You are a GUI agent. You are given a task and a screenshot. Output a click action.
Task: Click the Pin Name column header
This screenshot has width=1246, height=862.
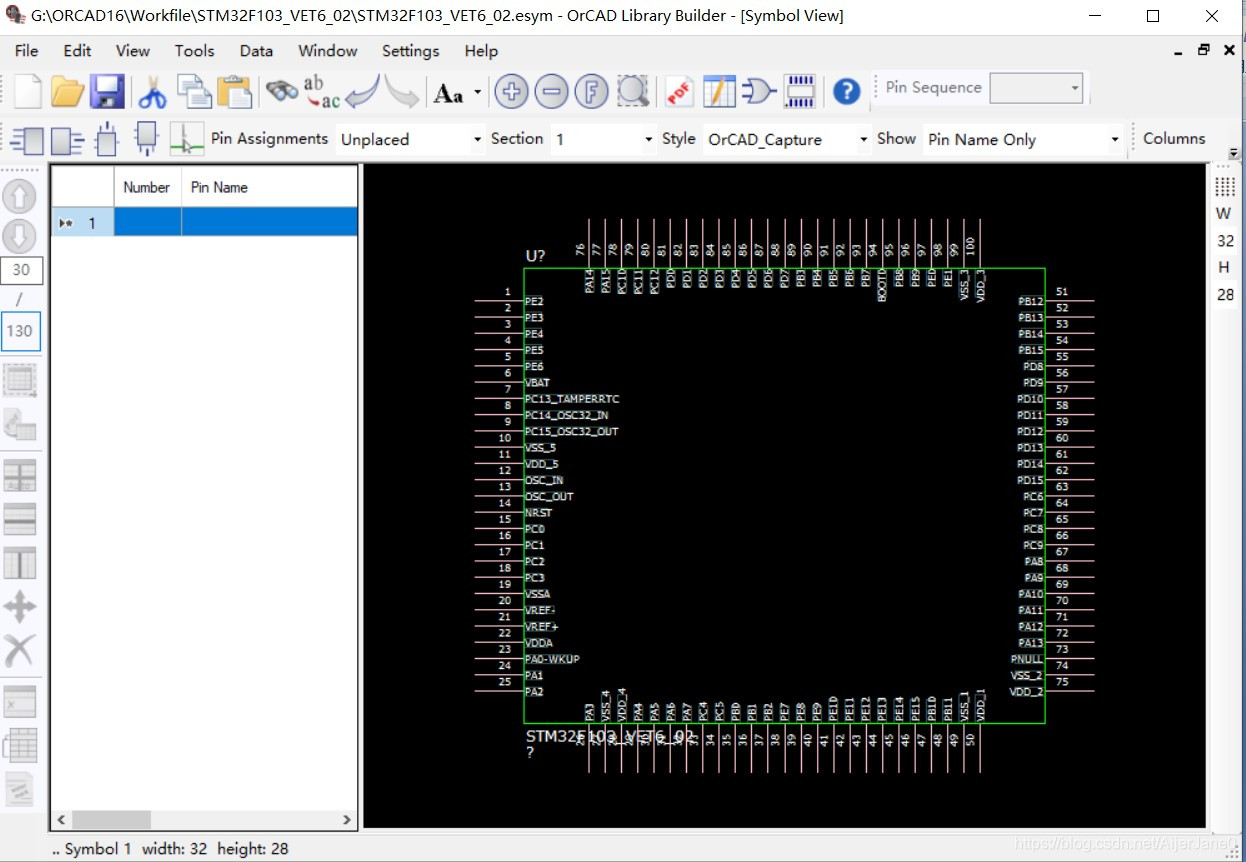pos(219,187)
